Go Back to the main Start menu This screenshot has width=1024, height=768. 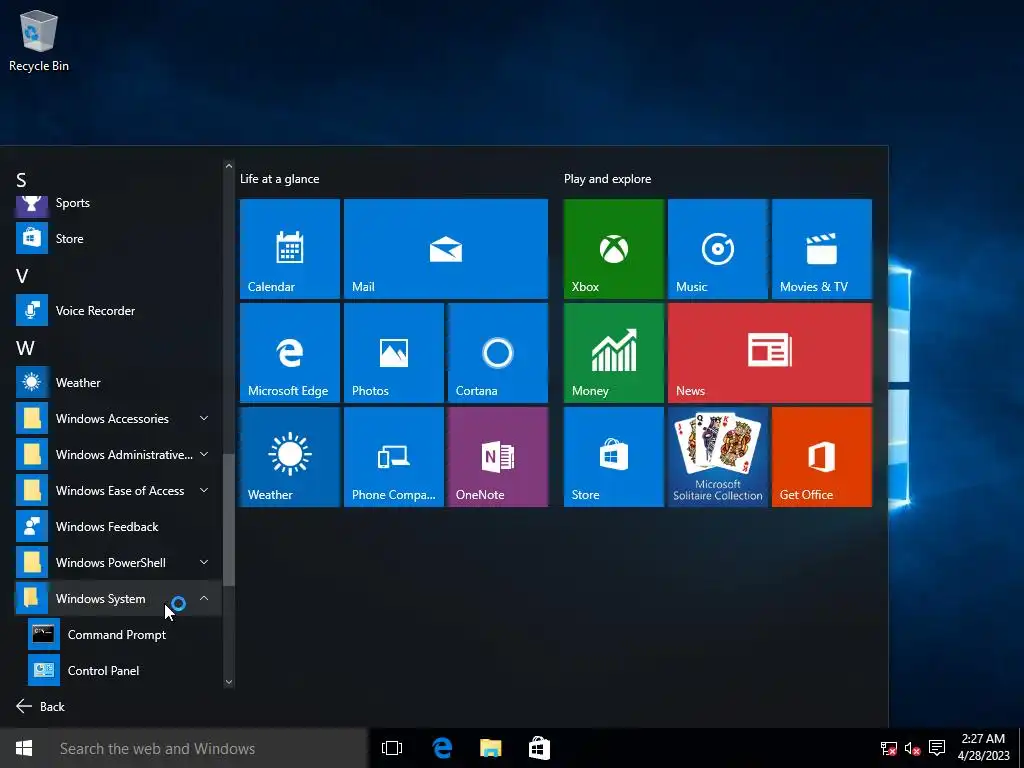pyautogui.click(x=40, y=707)
